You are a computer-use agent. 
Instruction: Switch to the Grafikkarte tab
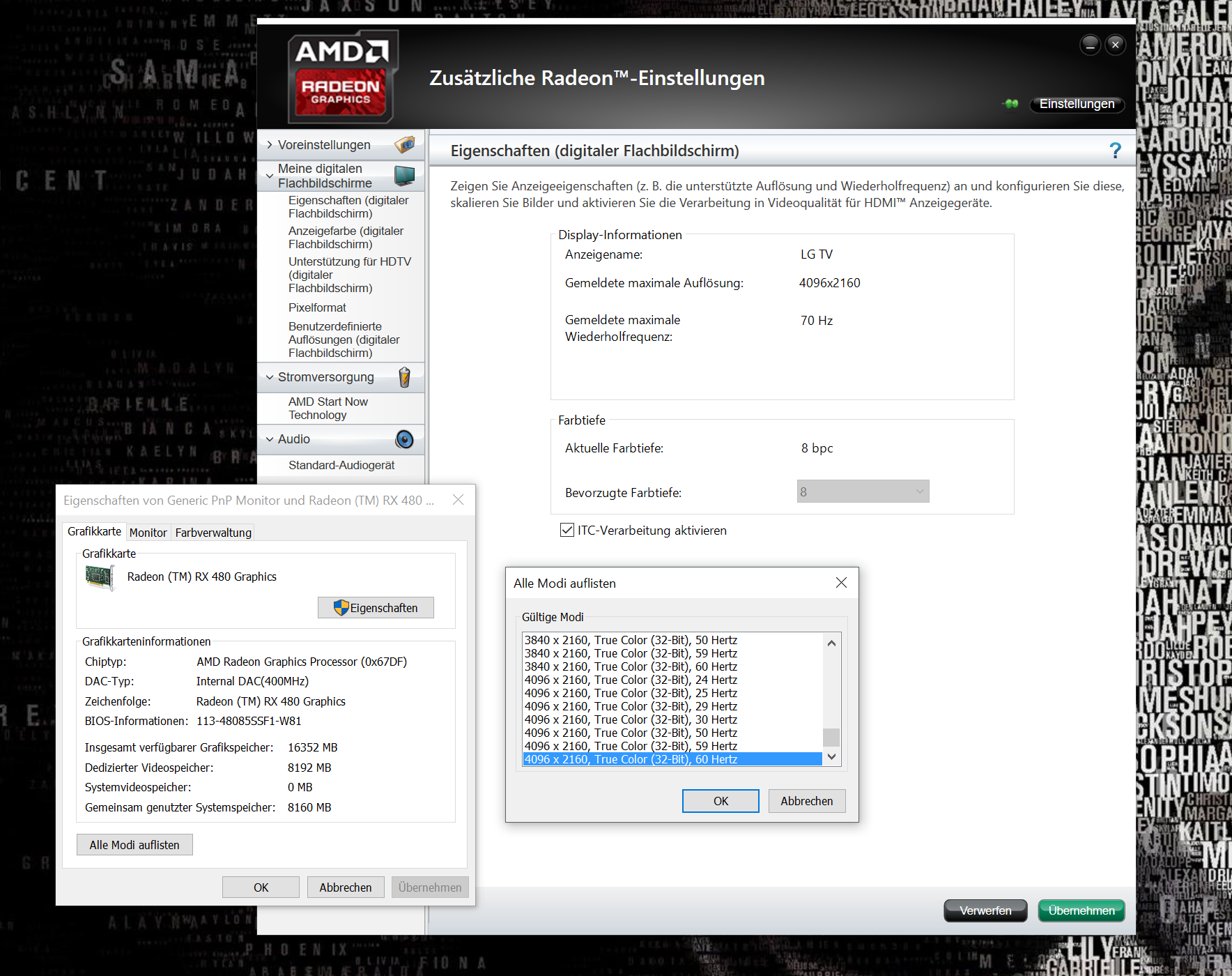click(x=94, y=531)
